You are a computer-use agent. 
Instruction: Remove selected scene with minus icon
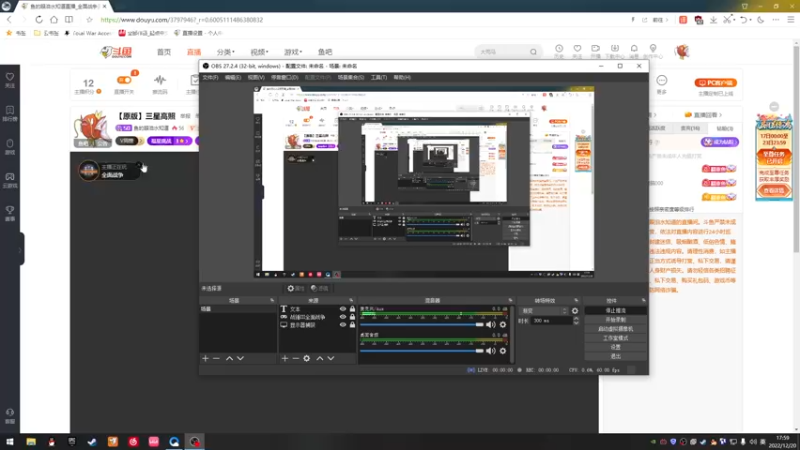click(x=216, y=359)
